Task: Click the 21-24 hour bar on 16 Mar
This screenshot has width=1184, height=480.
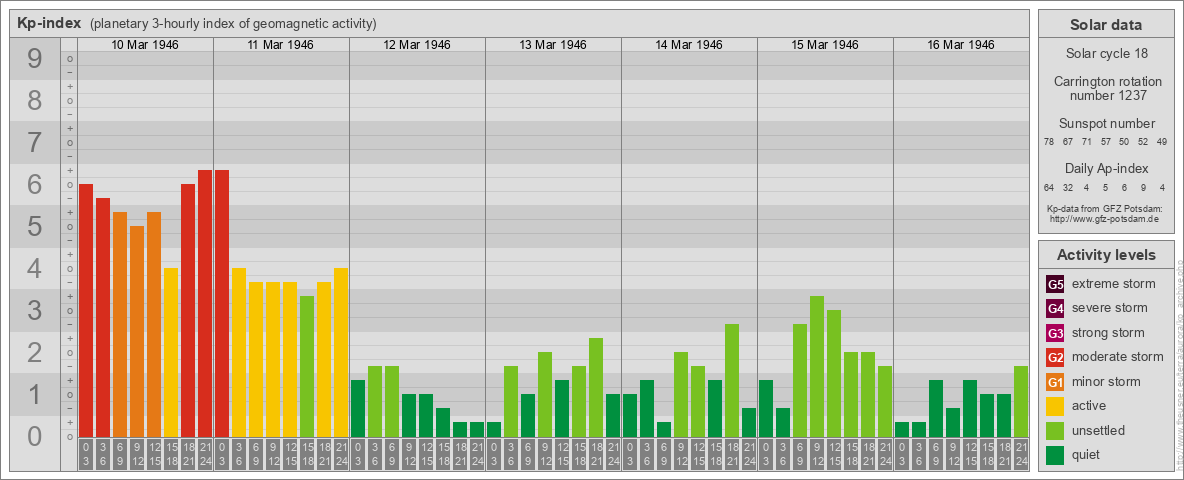Action: (x=1020, y=402)
